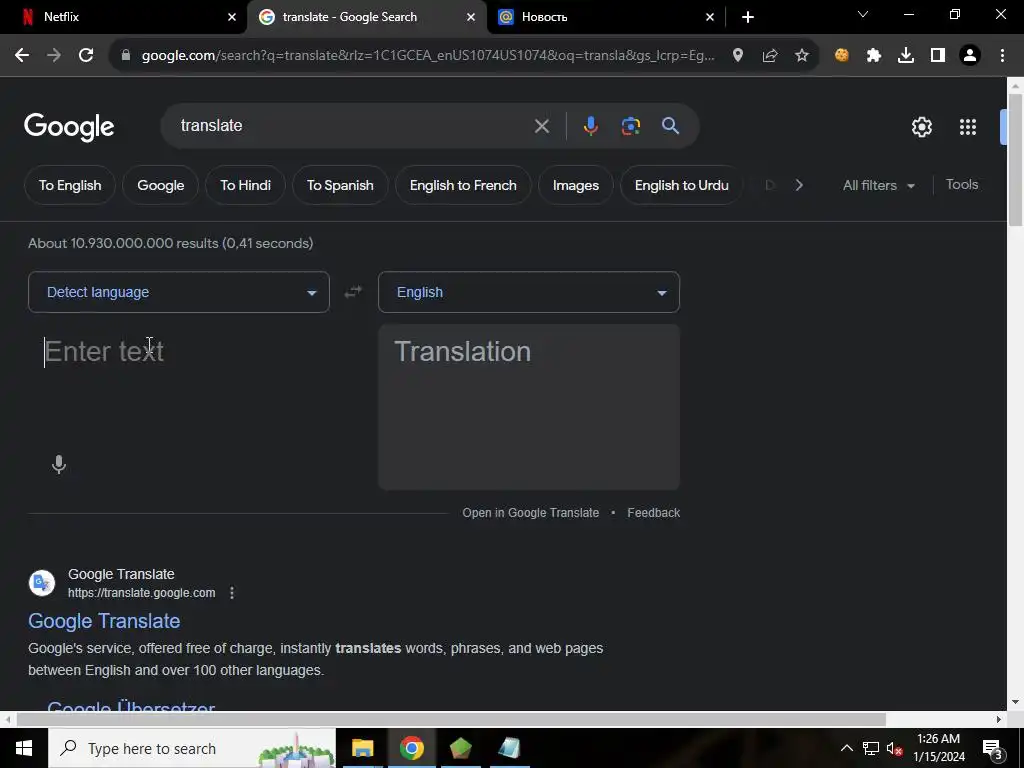Click the location pin icon in address bar
The image size is (1024, 768).
pos(738,56)
